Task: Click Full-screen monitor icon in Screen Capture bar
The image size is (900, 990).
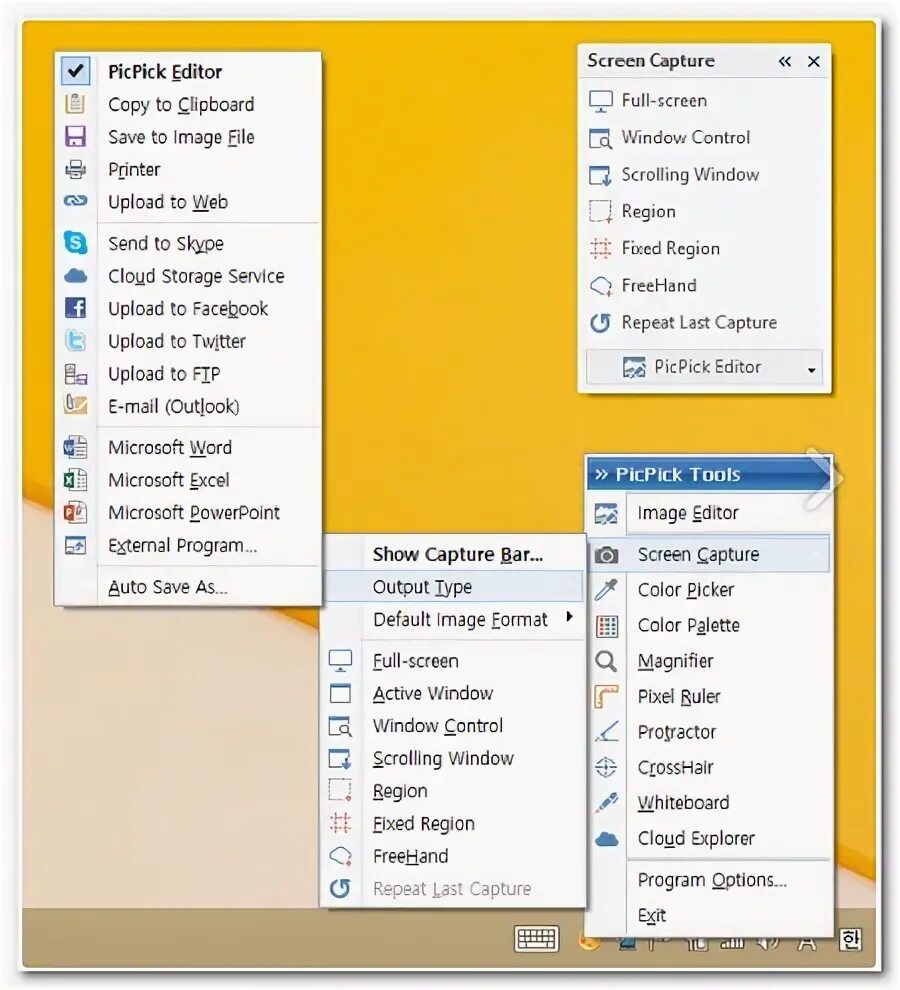Action: (600, 101)
